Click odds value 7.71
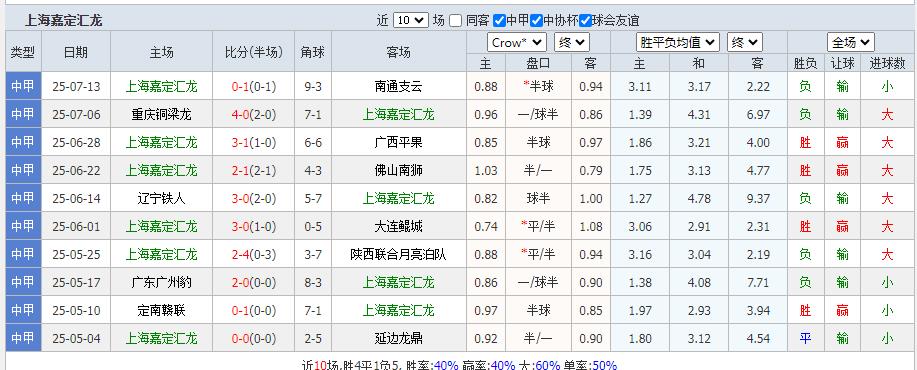 click(759, 282)
